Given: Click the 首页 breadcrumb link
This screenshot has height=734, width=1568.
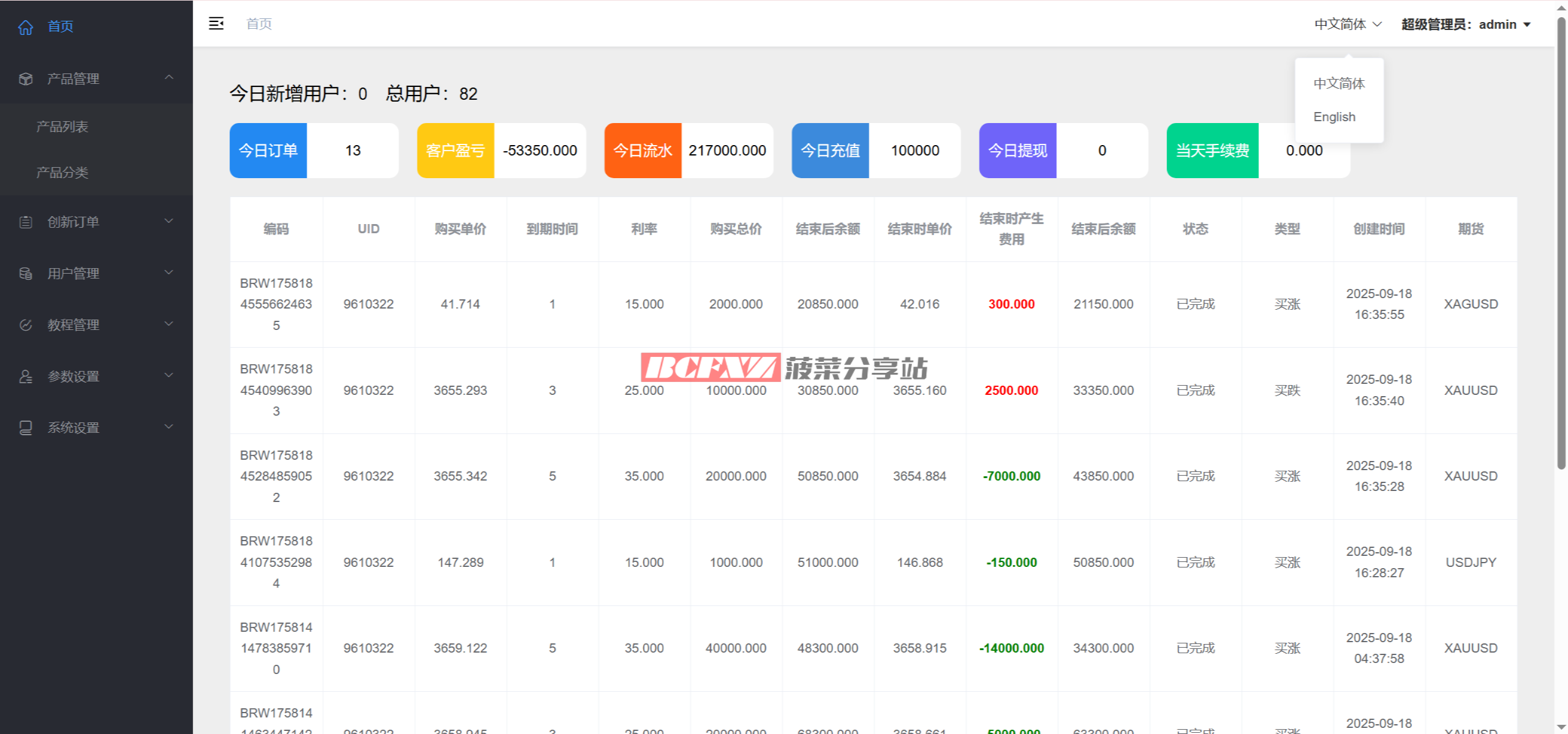Looking at the screenshot, I should (259, 24).
